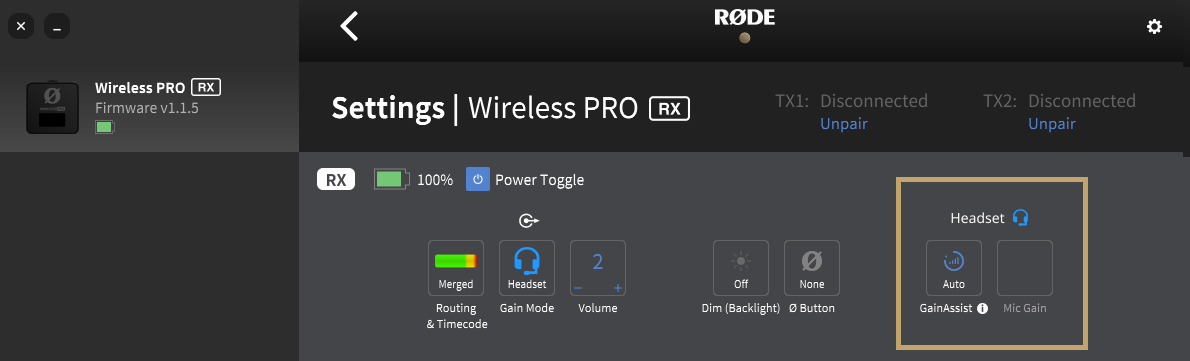
Task: Unpair the TX2 transmitter
Action: 1051,124
